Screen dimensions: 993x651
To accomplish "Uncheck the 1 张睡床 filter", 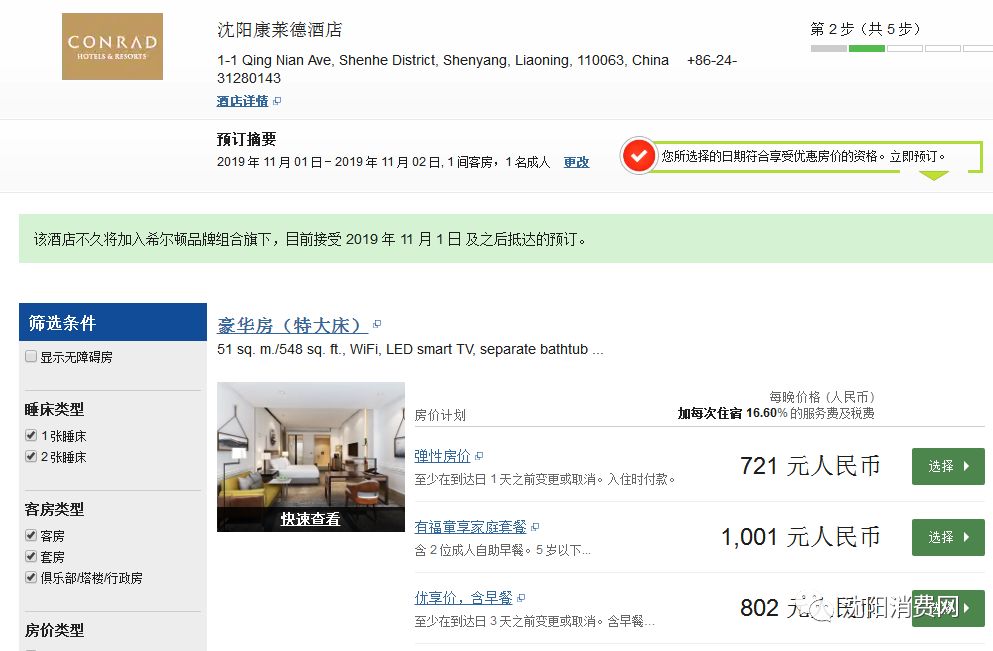I will [31, 436].
